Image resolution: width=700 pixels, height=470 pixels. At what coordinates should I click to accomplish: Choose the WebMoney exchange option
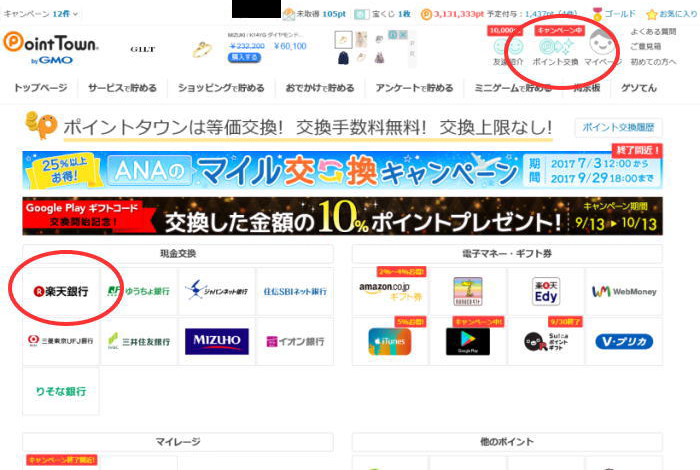pos(624,291)
